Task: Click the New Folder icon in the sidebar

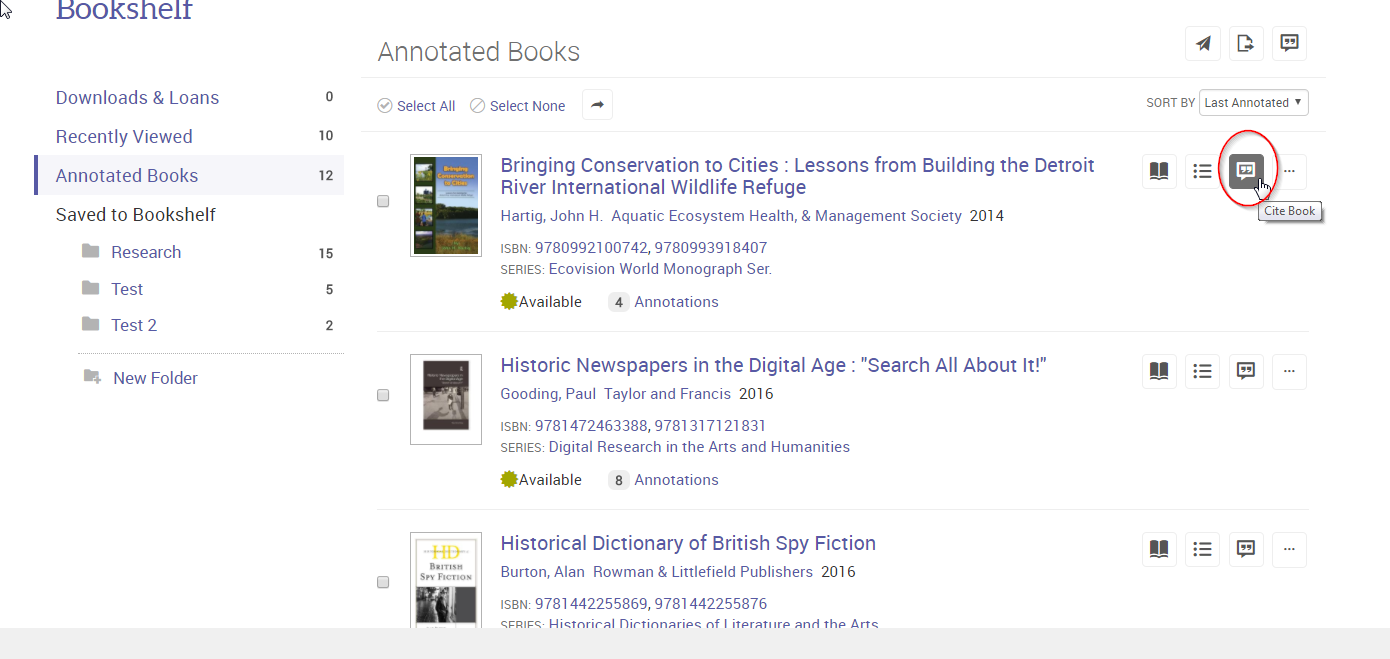Action: 91,377
